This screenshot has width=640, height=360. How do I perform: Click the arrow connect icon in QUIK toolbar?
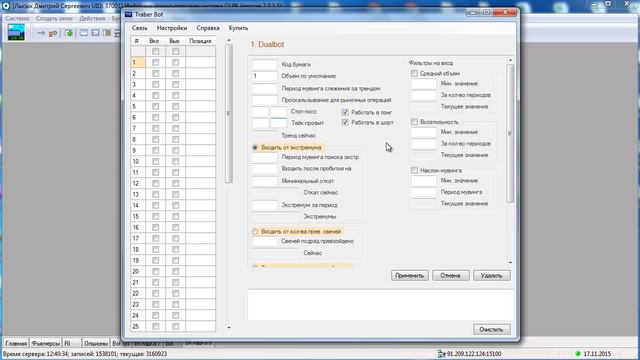[41, 33]
